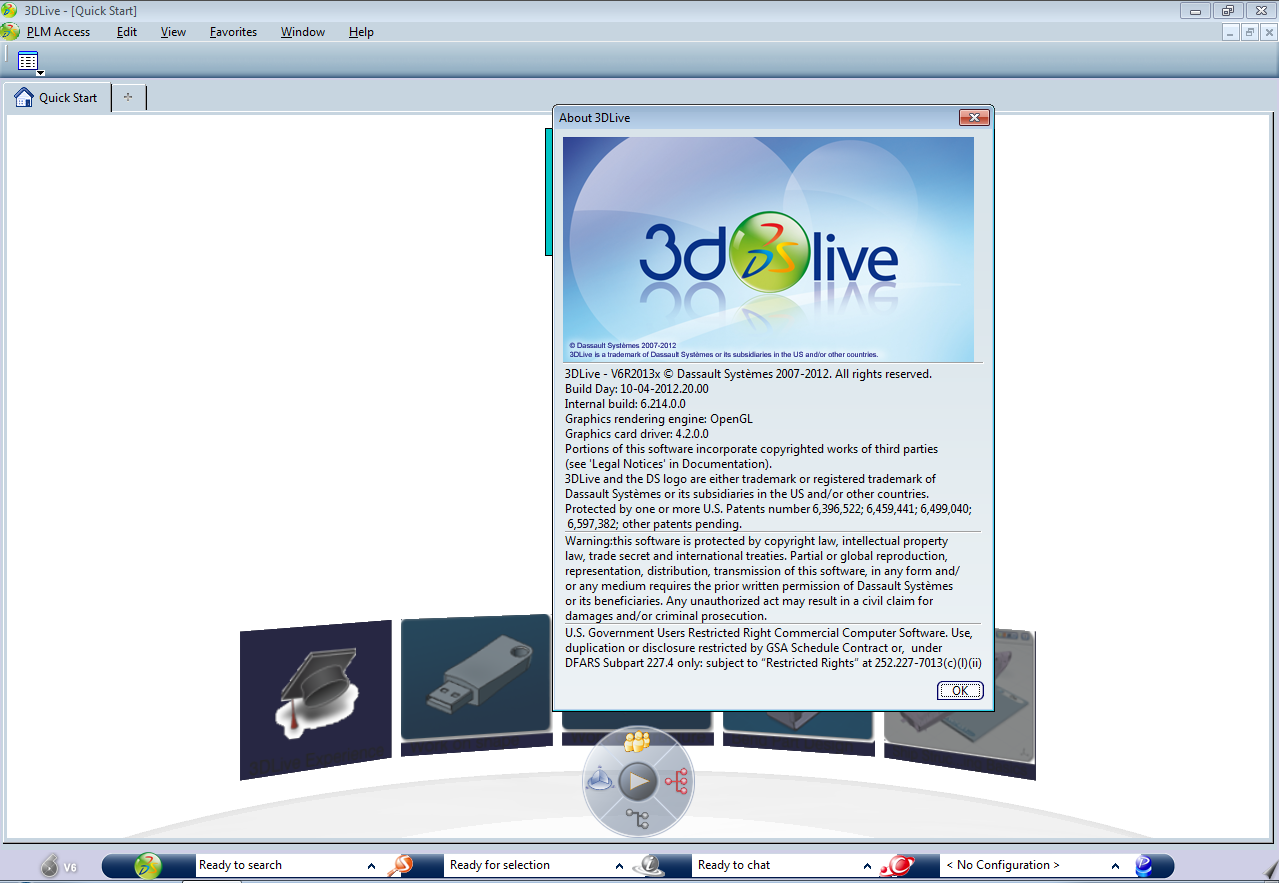1279x883 pixels.
Task: Open the View menu
Action: tap(173, 32)
